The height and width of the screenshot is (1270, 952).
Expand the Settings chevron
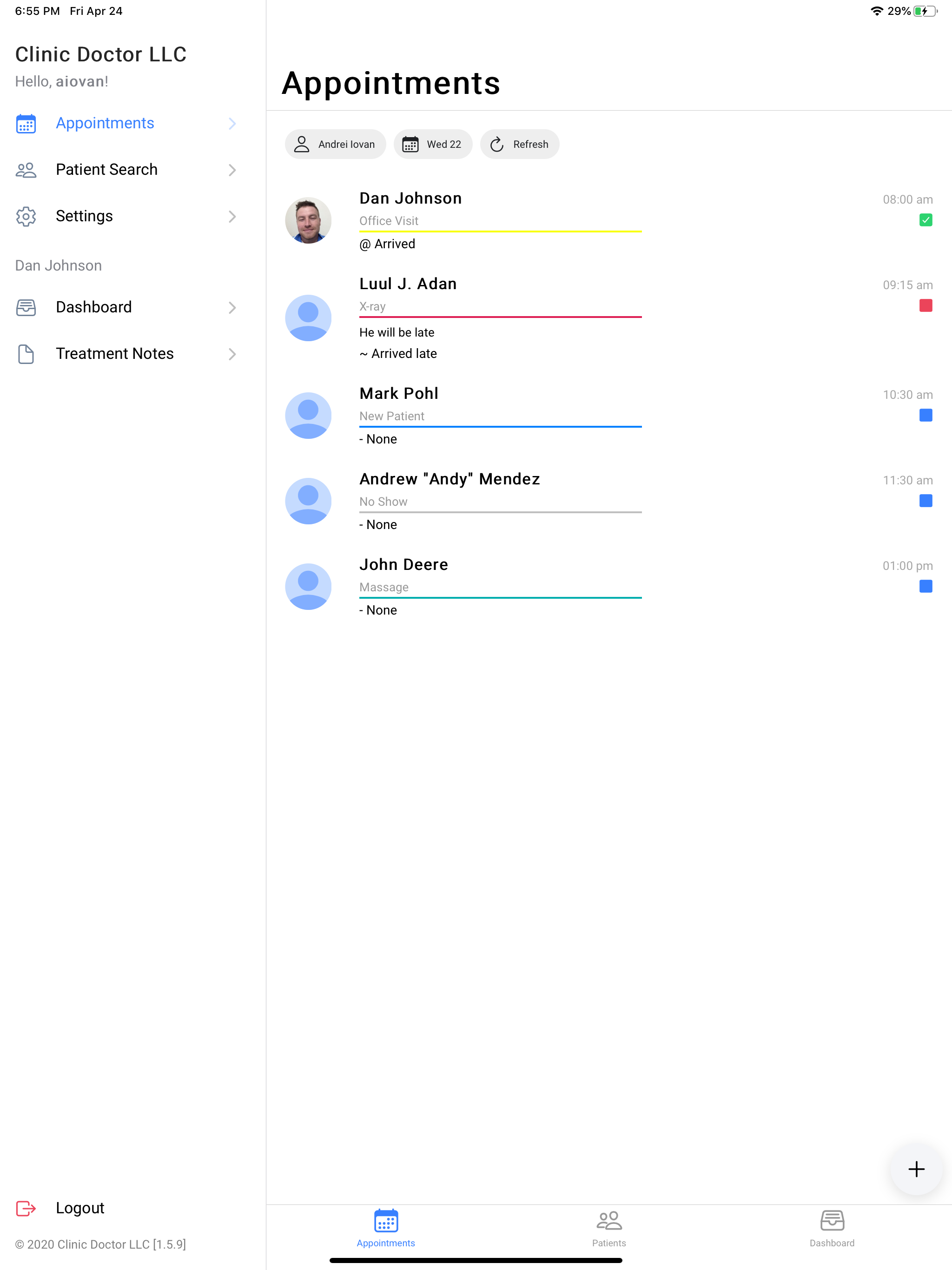pos(232,217)
